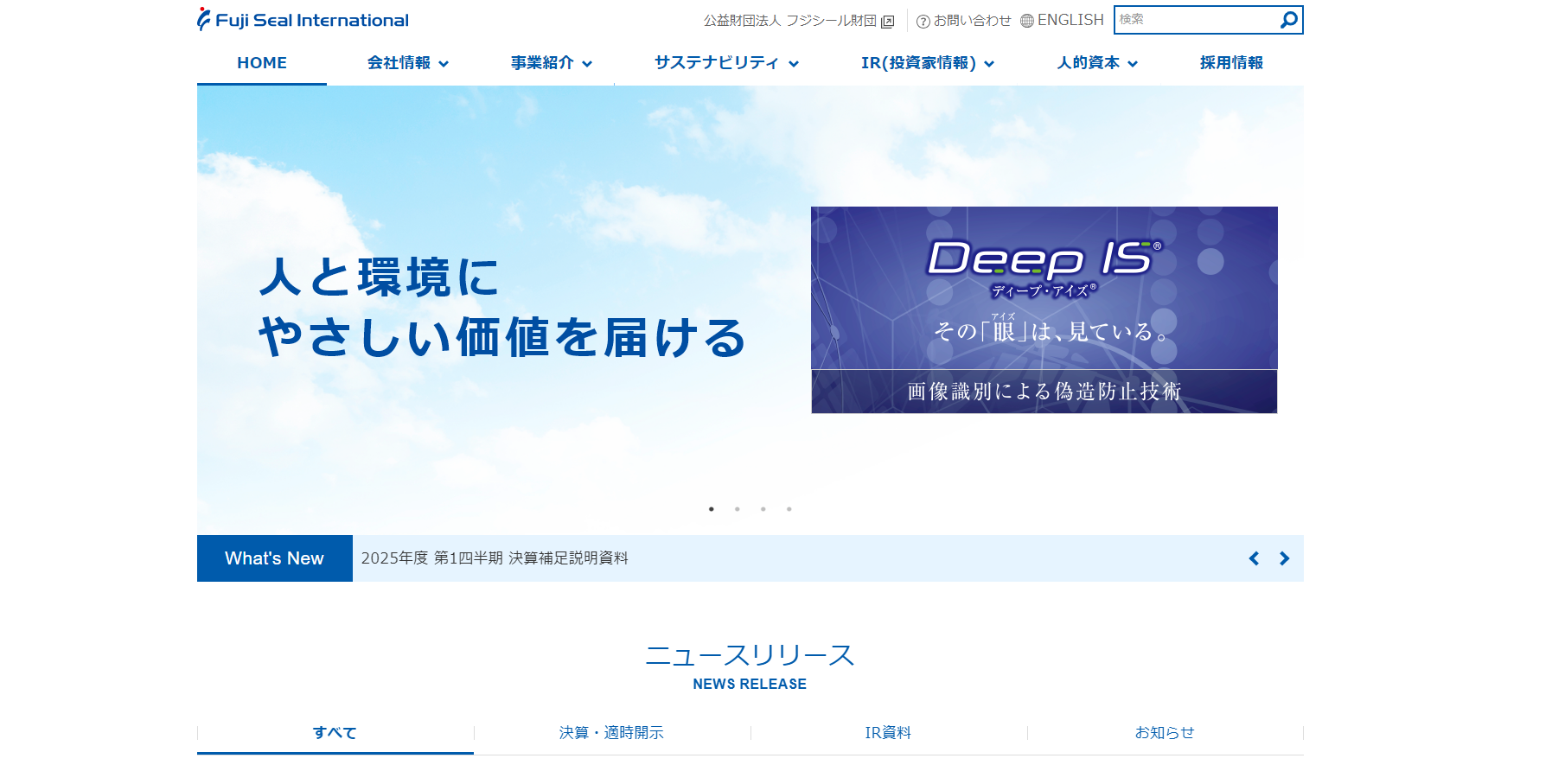The width and height of the screenshot is (1552, 784).
Task: Expand the 事業紹介 dropdown menu
Action: click(551, 63)
